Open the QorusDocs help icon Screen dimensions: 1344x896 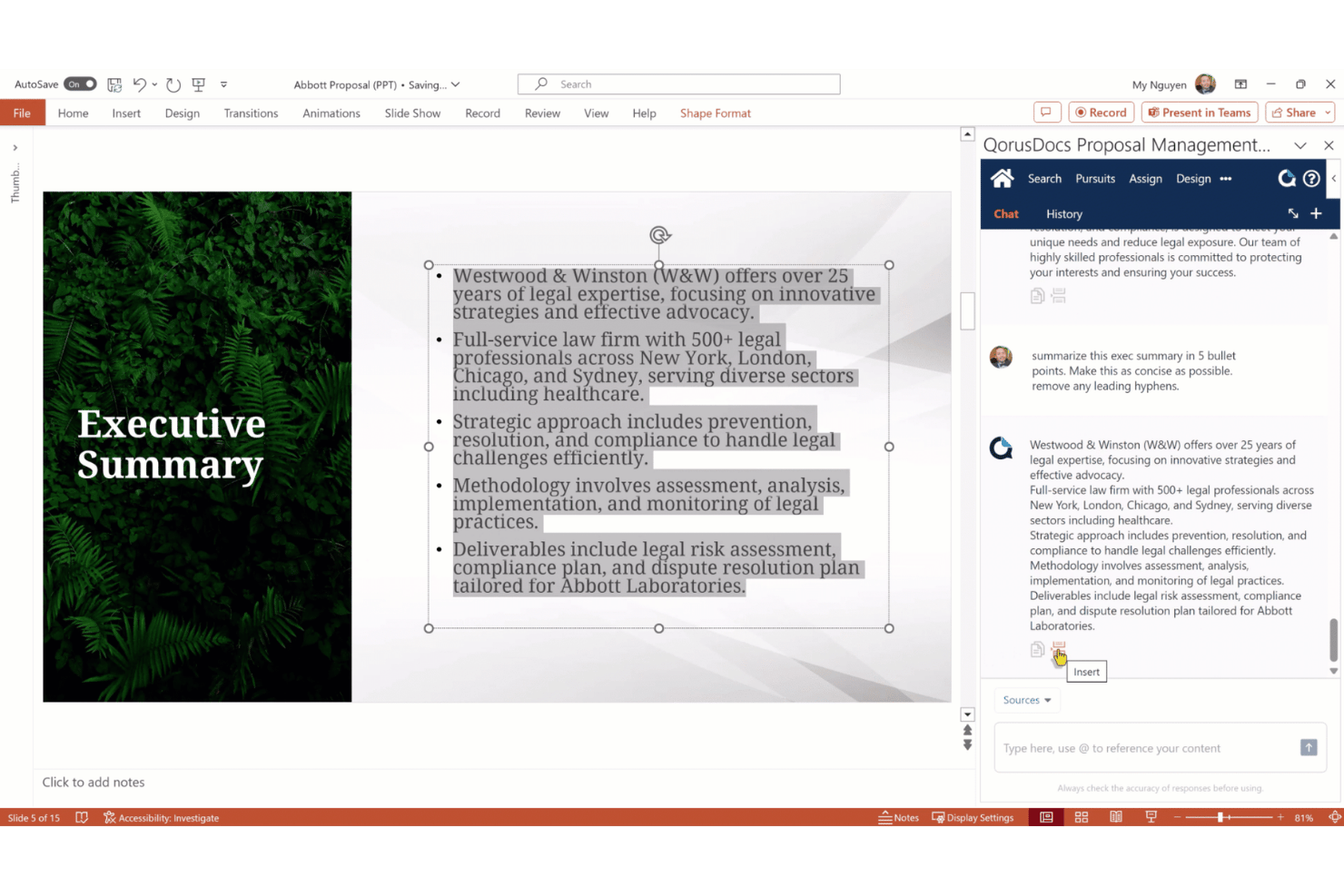click(x=1311, y=178)
